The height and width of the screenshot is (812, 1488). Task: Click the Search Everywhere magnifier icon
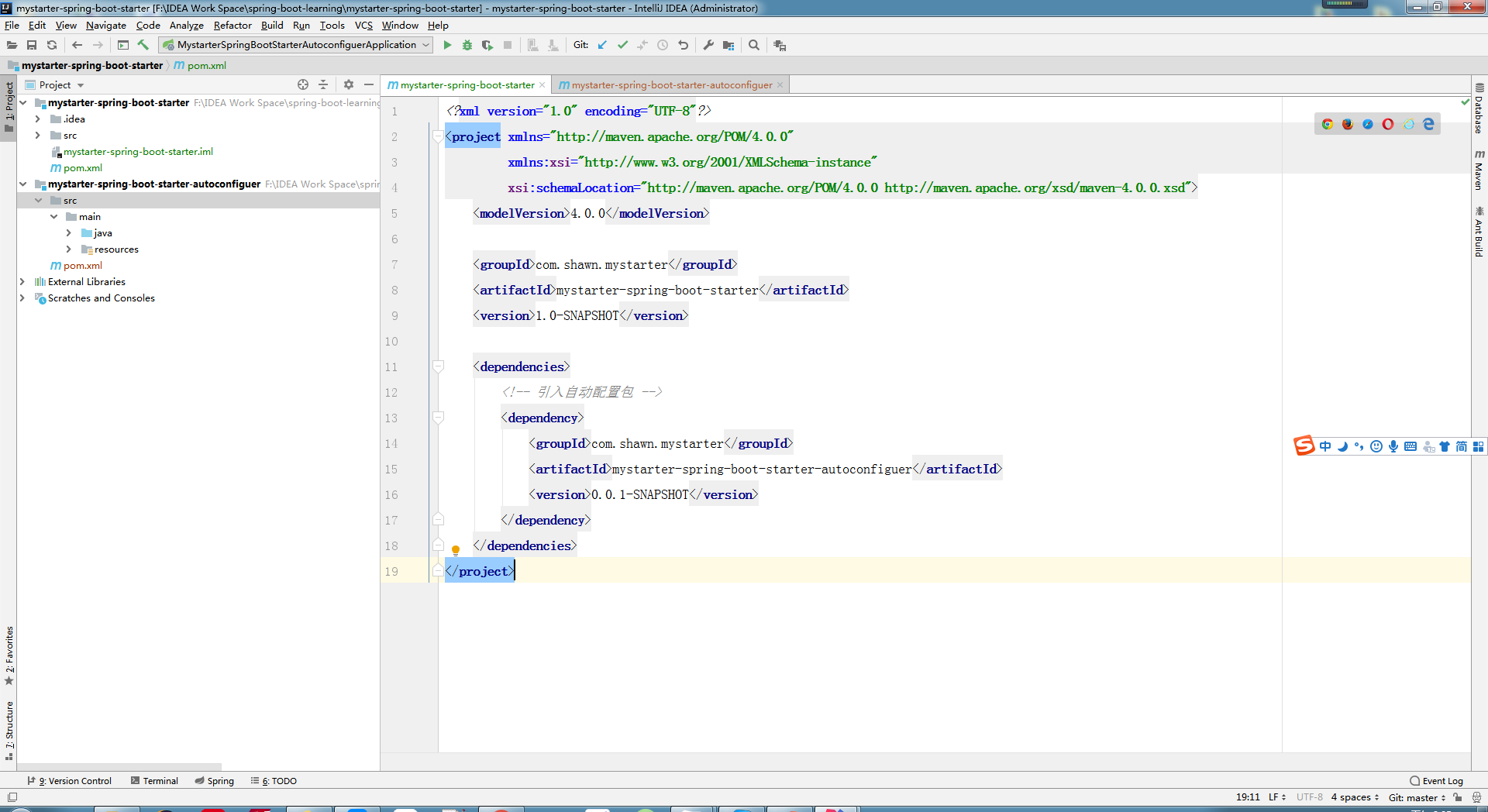tap(754, 45)
